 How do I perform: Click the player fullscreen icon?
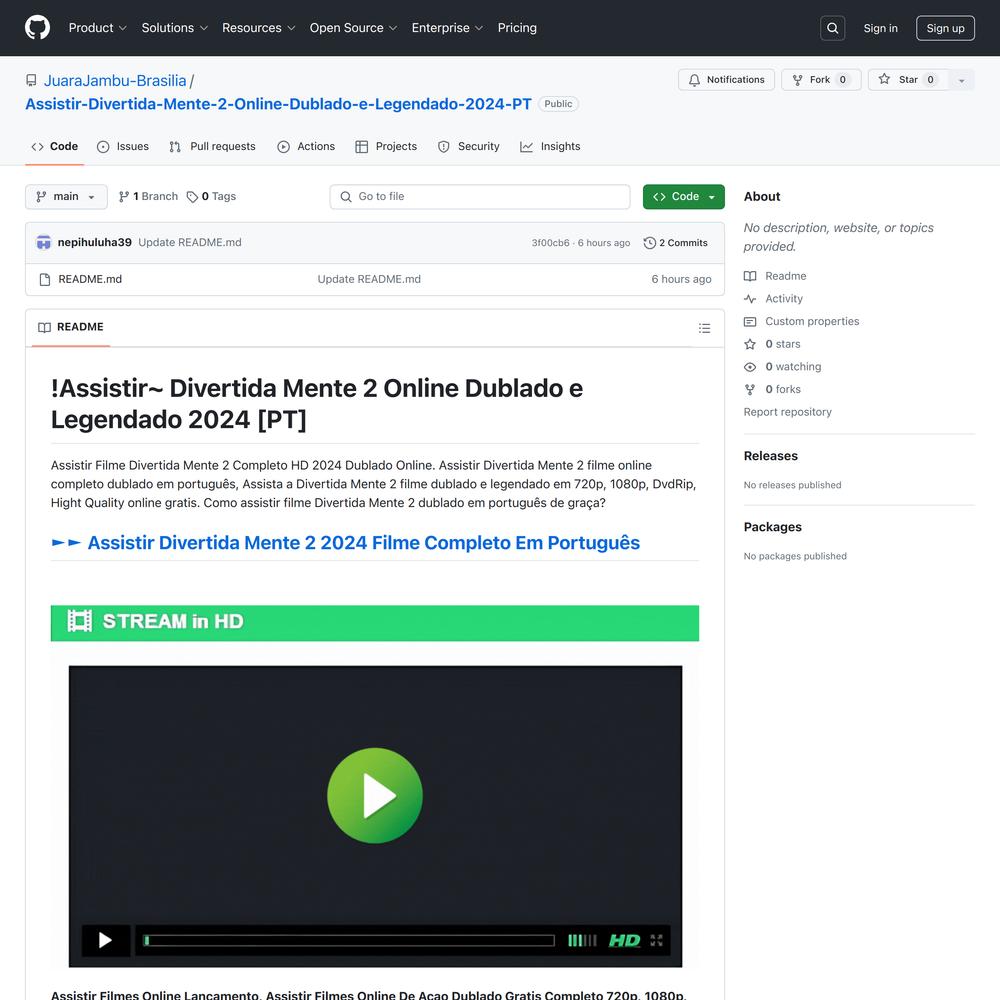656,940
